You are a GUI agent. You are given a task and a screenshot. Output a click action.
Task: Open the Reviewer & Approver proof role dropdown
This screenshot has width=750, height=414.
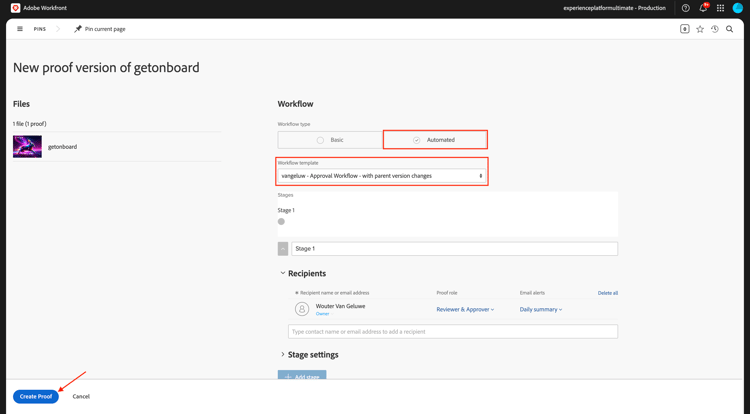tap(465, 309)
